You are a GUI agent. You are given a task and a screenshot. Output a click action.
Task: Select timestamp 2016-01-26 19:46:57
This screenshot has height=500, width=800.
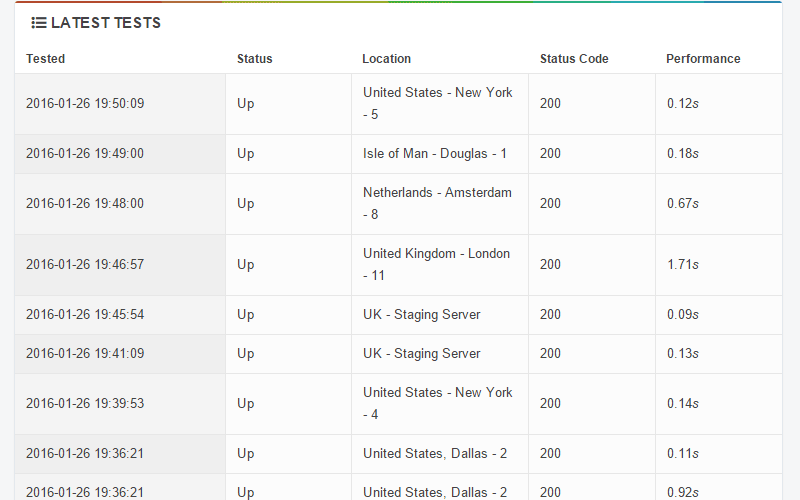(x=85, y=265)
